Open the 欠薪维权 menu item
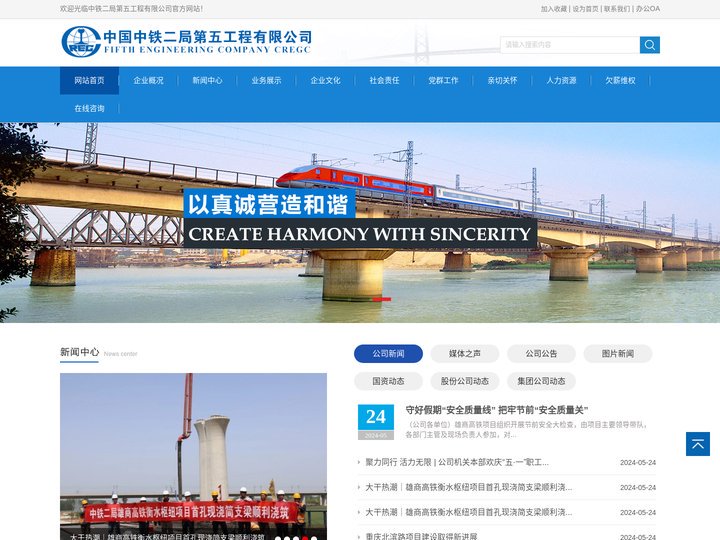 (620, 80)
